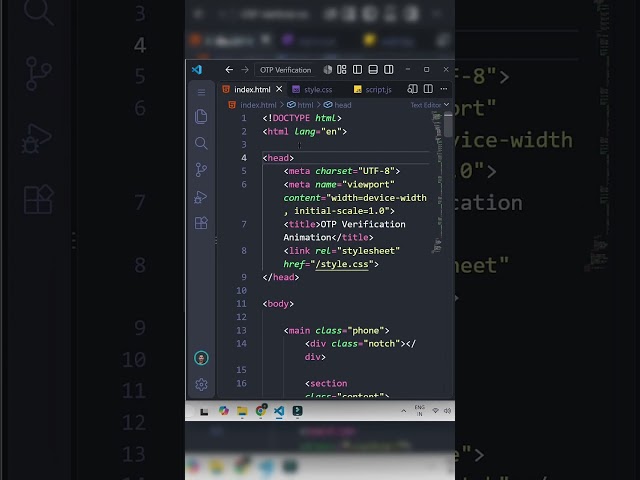
Task: Toggle the bottom panel
Action: 373,70
